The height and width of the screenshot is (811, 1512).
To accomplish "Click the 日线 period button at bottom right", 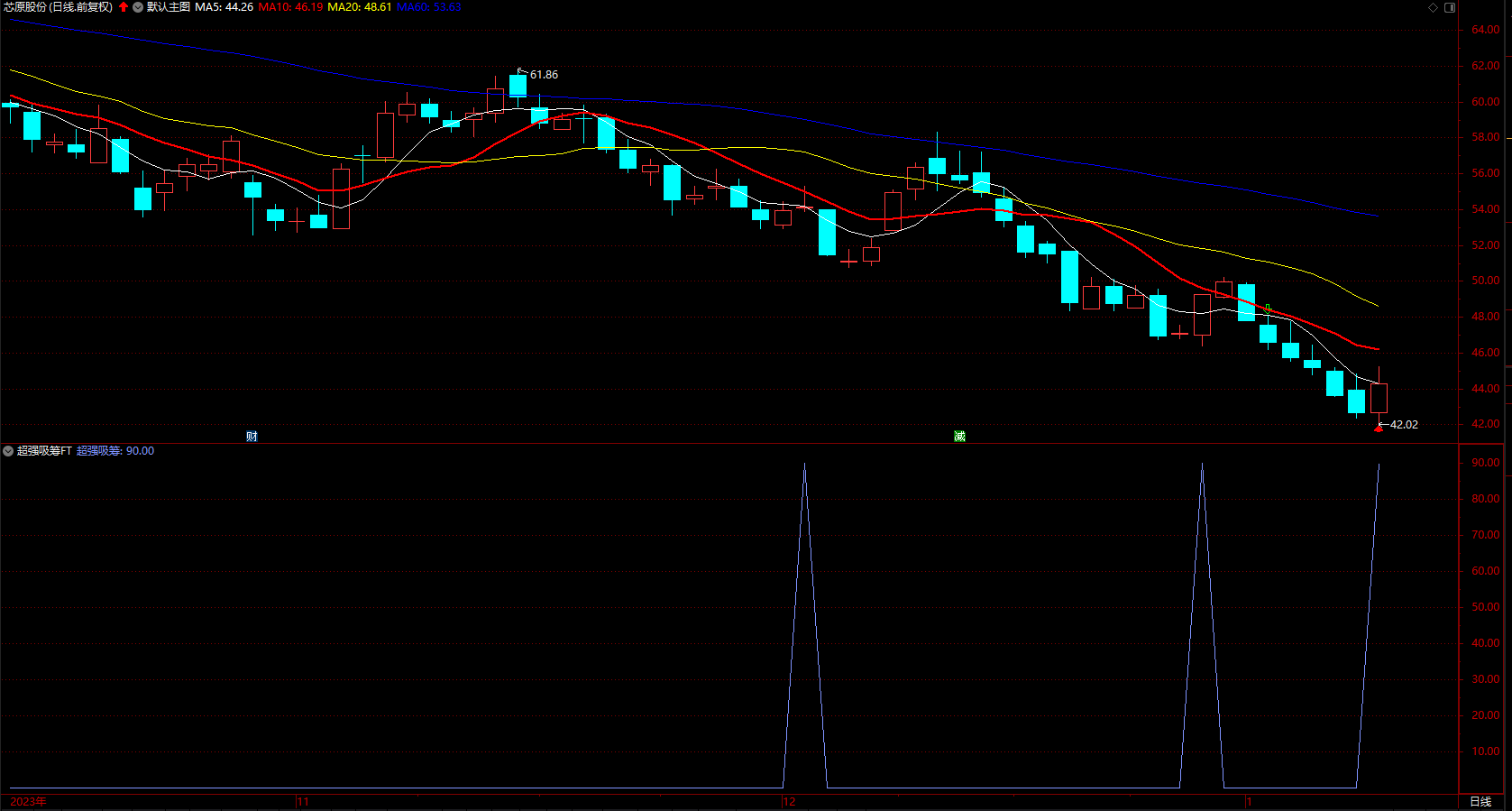I will click(1480, 802).
